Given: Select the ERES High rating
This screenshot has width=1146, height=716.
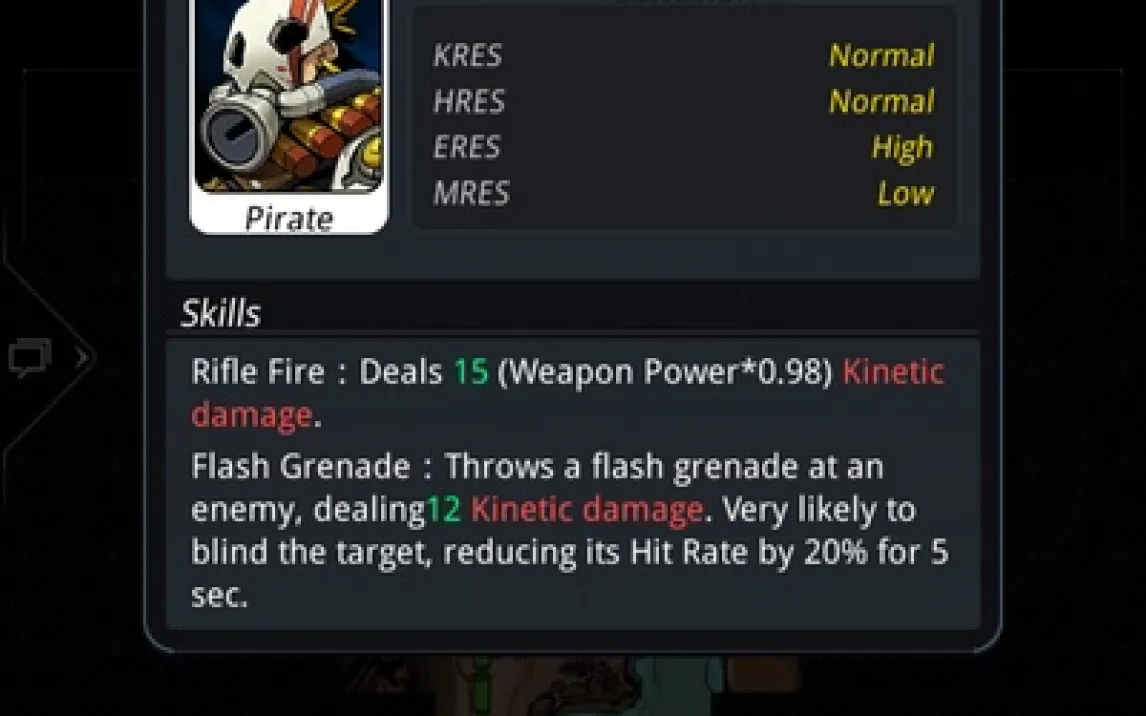Looking at the screenshot, I should click(x=903, y=148).
